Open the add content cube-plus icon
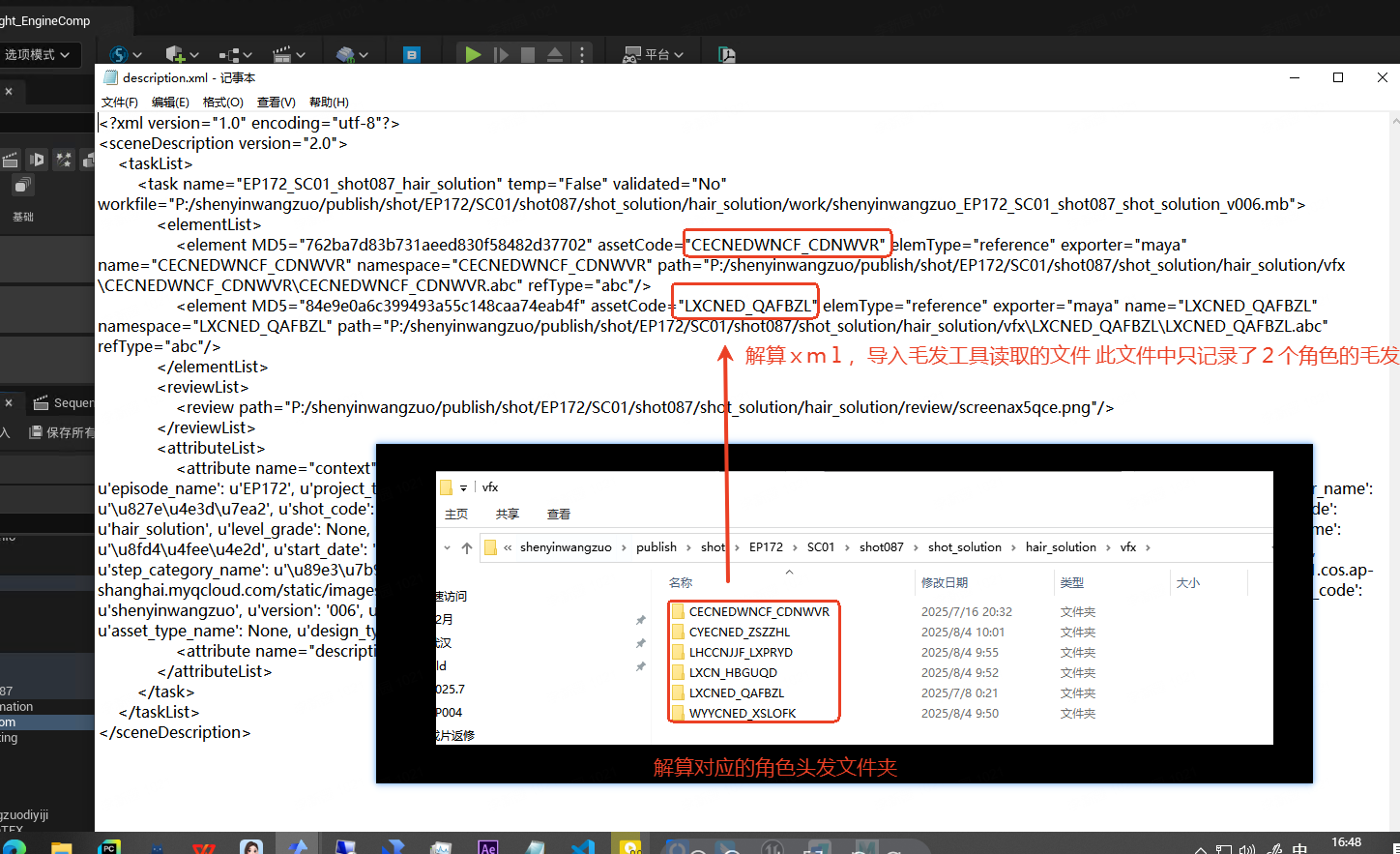 (x=181, y=55)
